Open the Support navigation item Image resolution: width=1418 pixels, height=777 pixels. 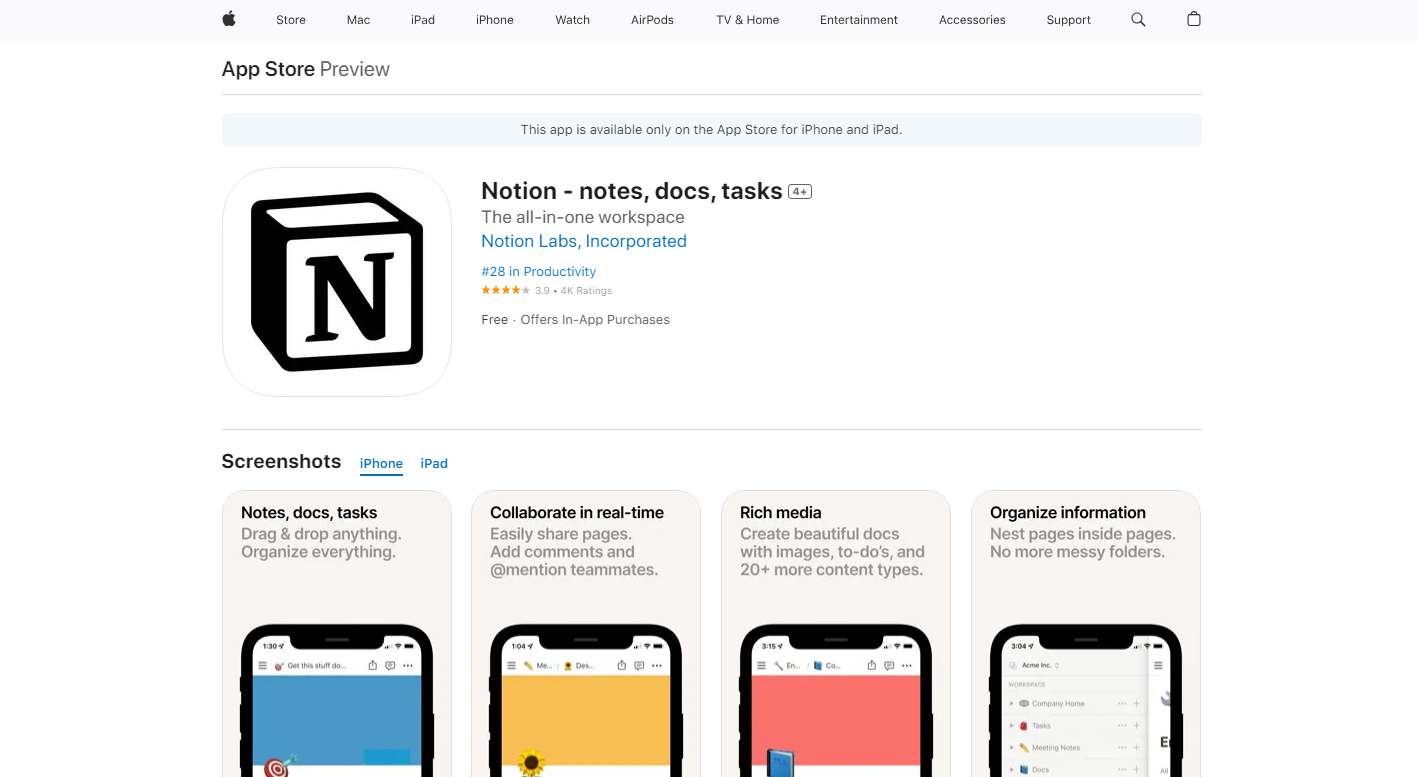1068,20
